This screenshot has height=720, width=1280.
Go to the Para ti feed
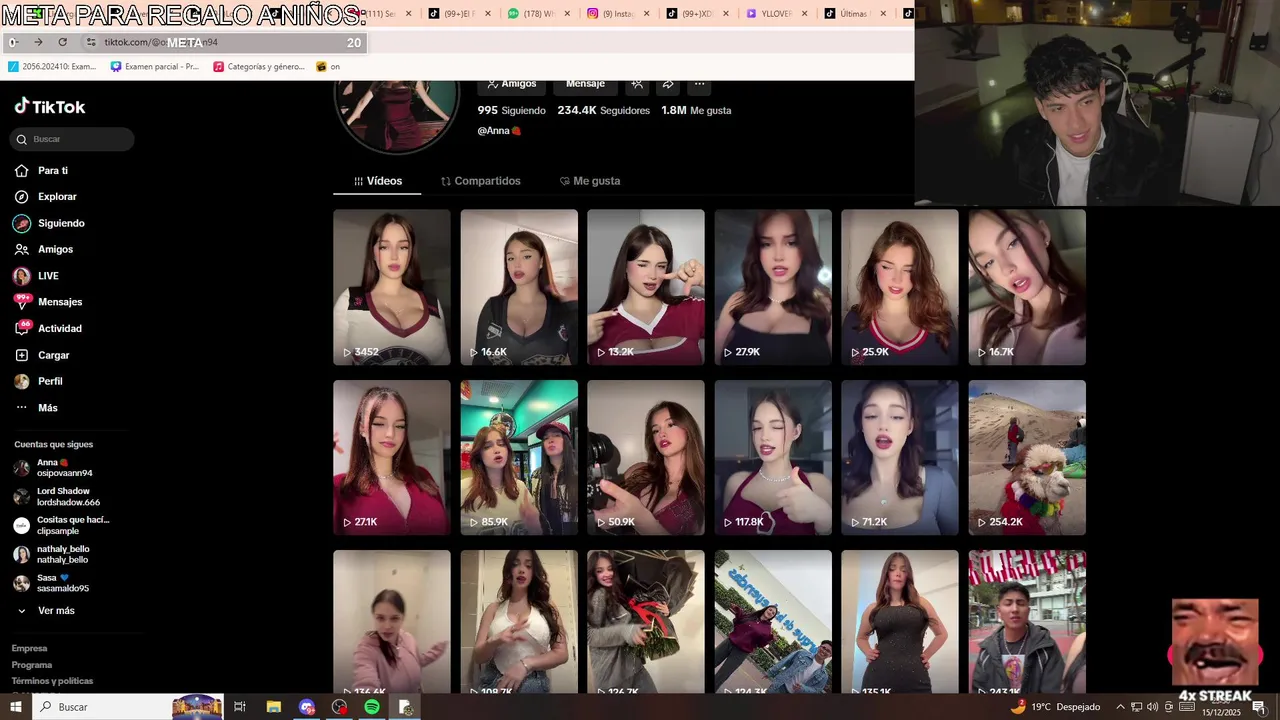coord(53,171)
